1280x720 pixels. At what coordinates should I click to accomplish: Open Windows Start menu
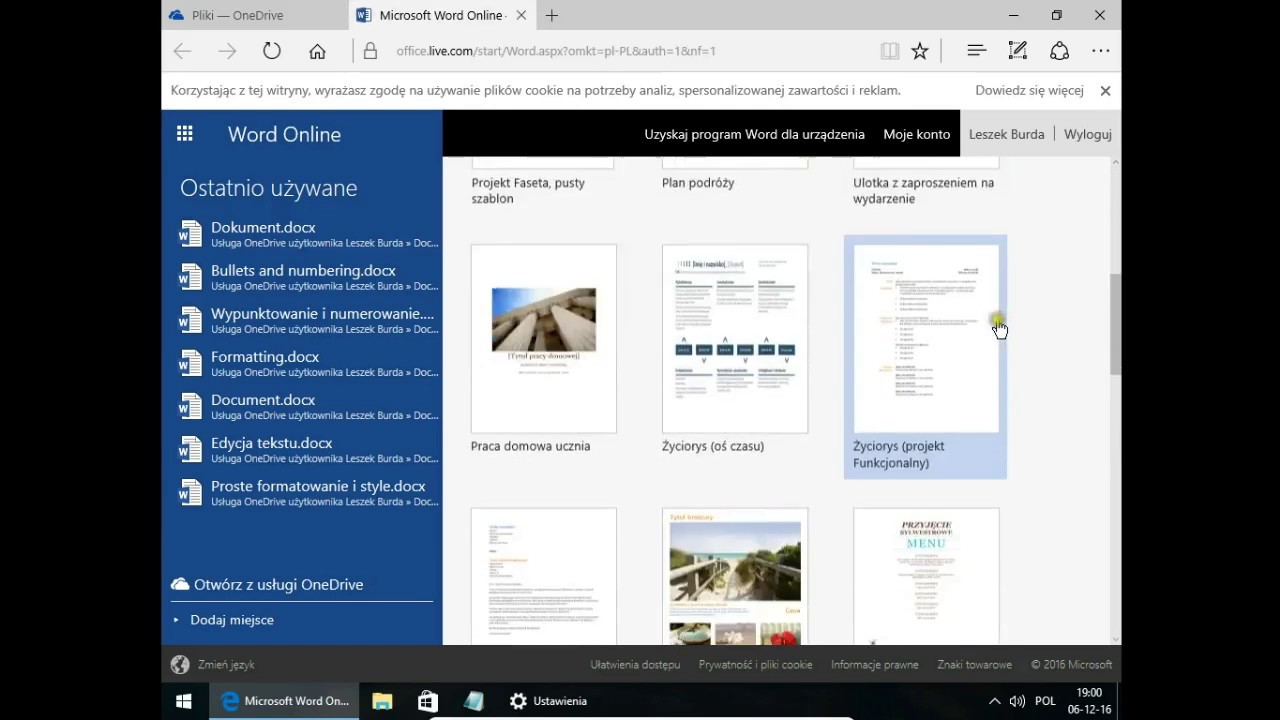(184, 701)
